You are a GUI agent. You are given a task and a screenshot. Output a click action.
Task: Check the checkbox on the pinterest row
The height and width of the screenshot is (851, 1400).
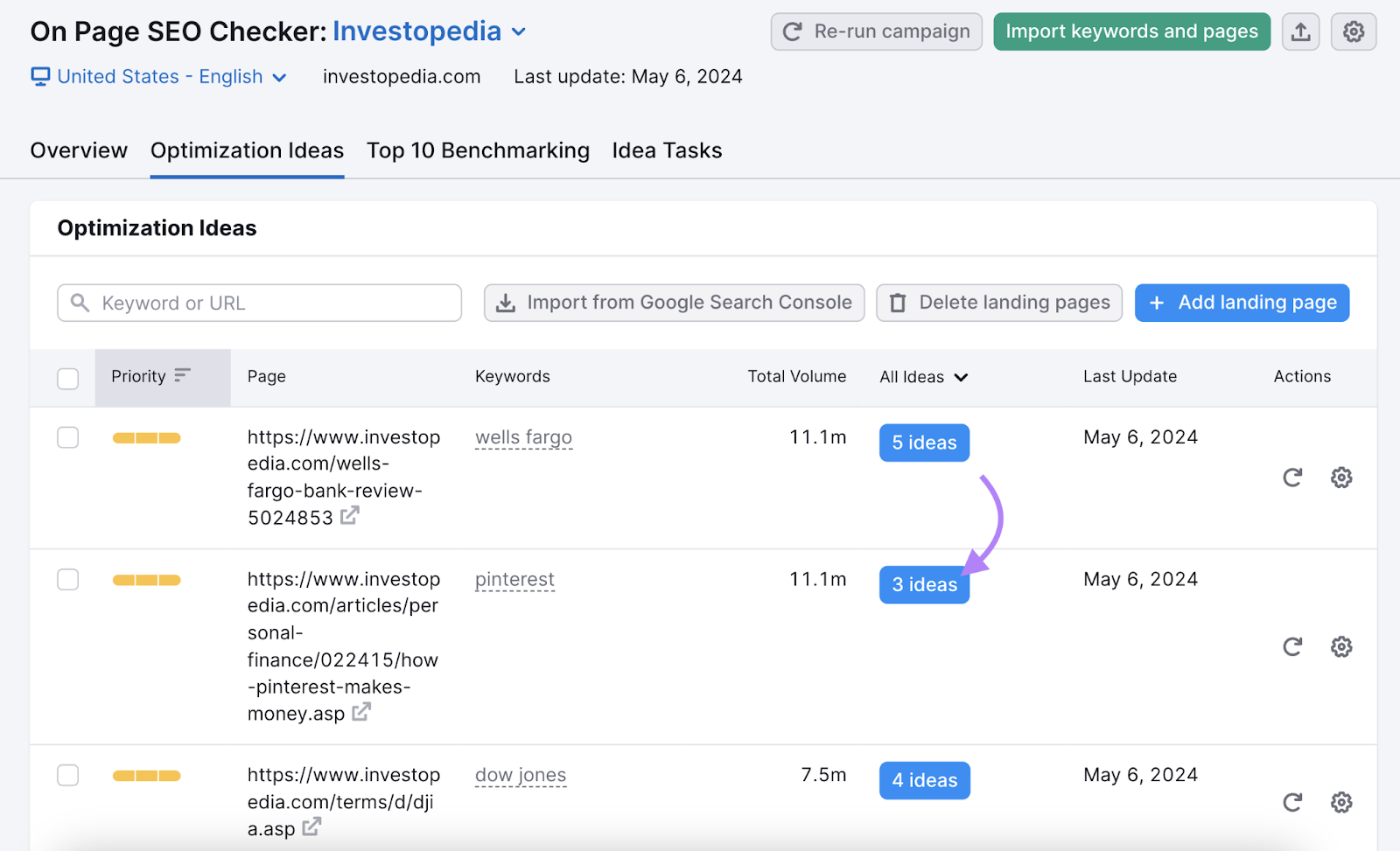pyautogui.click(x=67, y=579)
